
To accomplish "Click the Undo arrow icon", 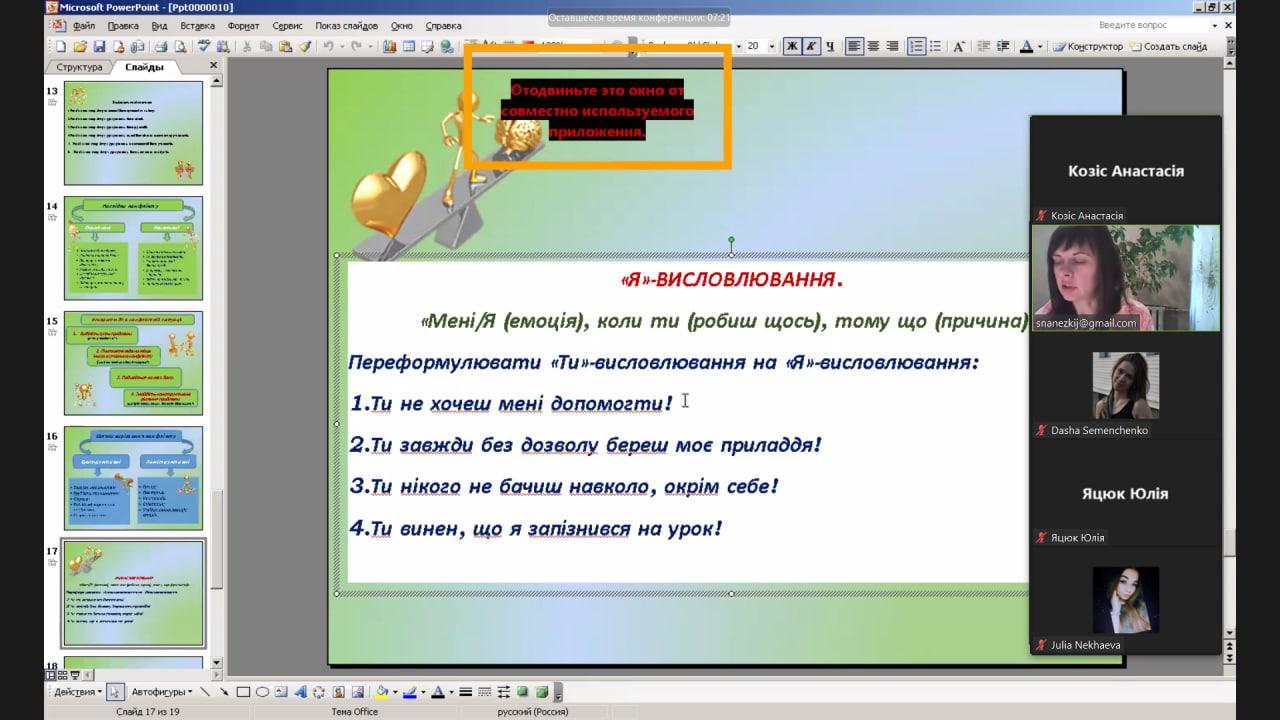I will [x=329, y=46].
